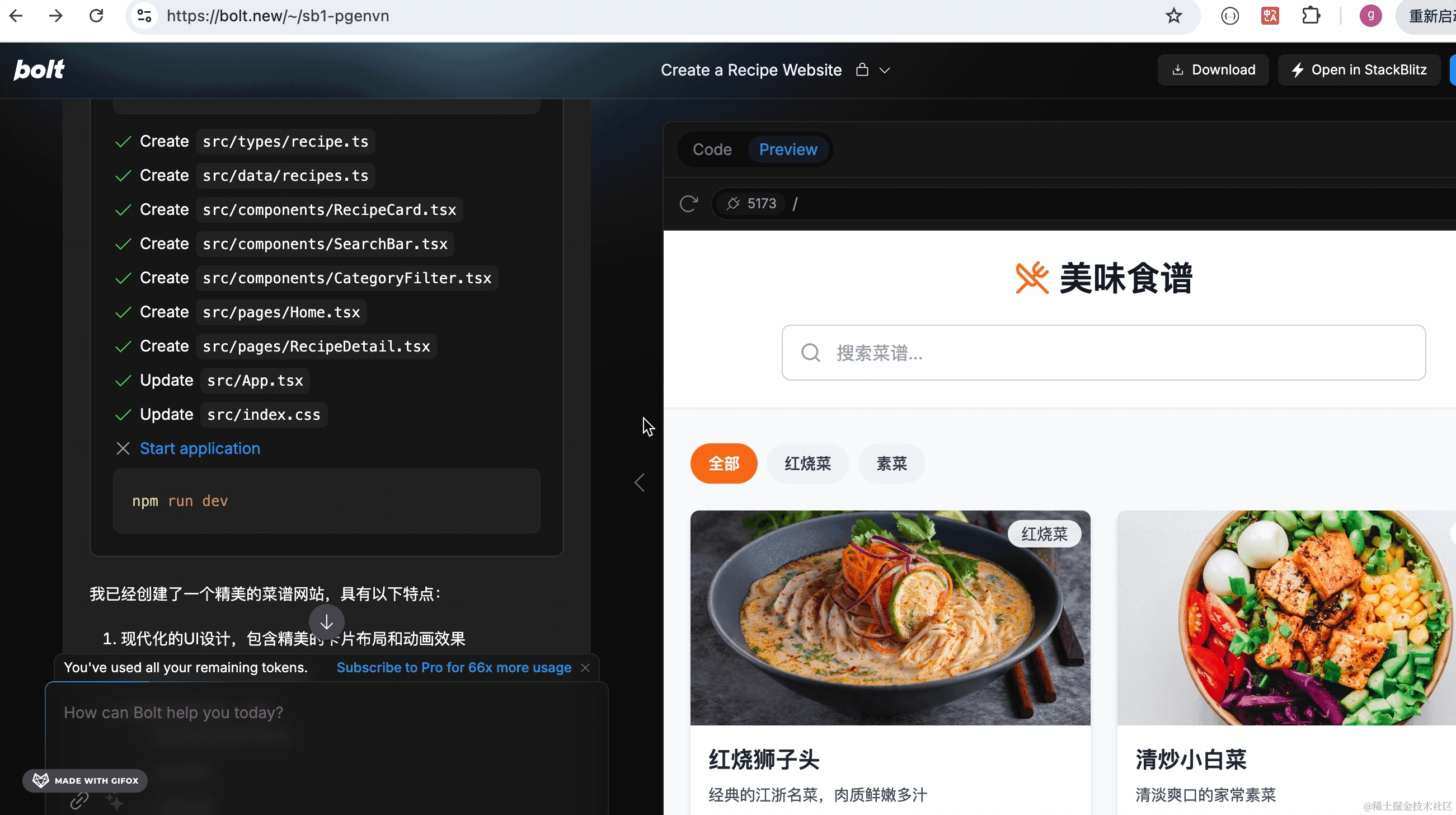Switch to the Preview tab
Viewport: 1456px width, 815px height.
pyautogui.click(x=788, y=149)
